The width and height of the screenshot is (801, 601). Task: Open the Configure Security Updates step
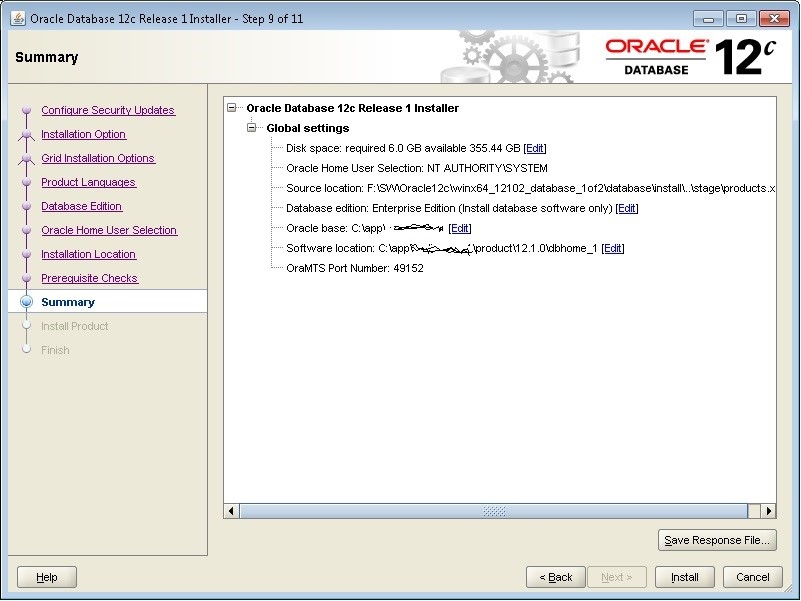point(108,110)
